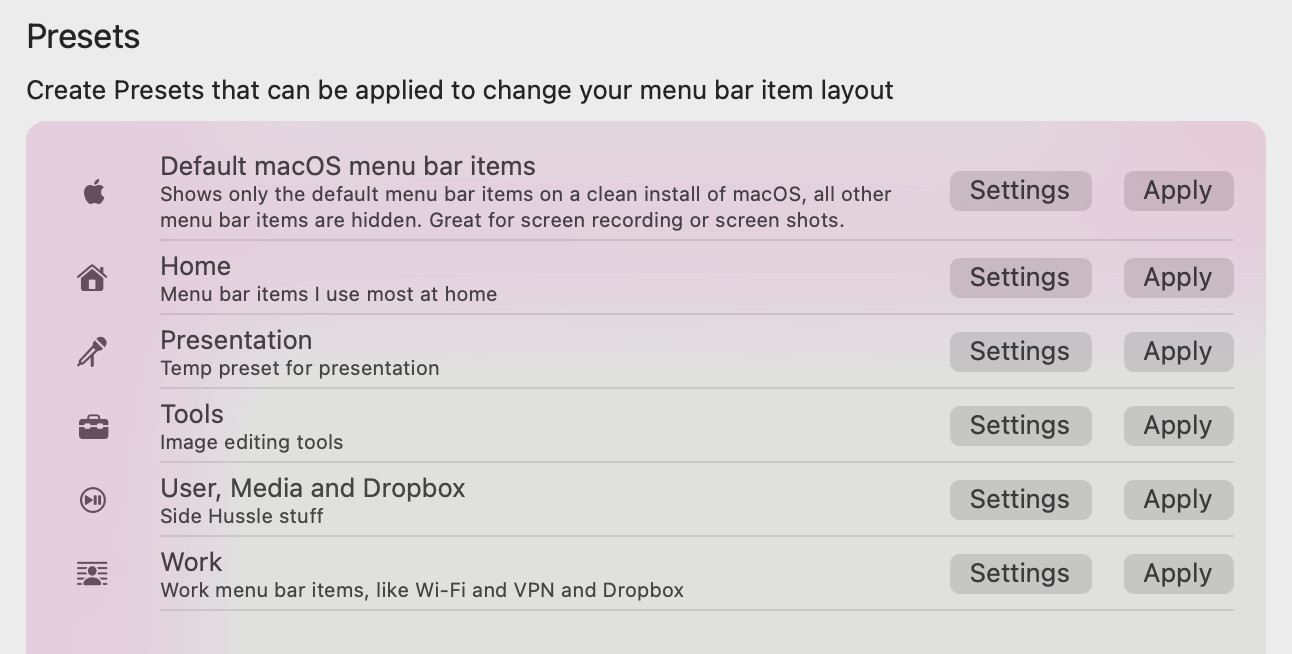Viewport: 1292px width, 654px height.
Task: Open Settings for the Home preset
Action: click(x=1020, y=278)
